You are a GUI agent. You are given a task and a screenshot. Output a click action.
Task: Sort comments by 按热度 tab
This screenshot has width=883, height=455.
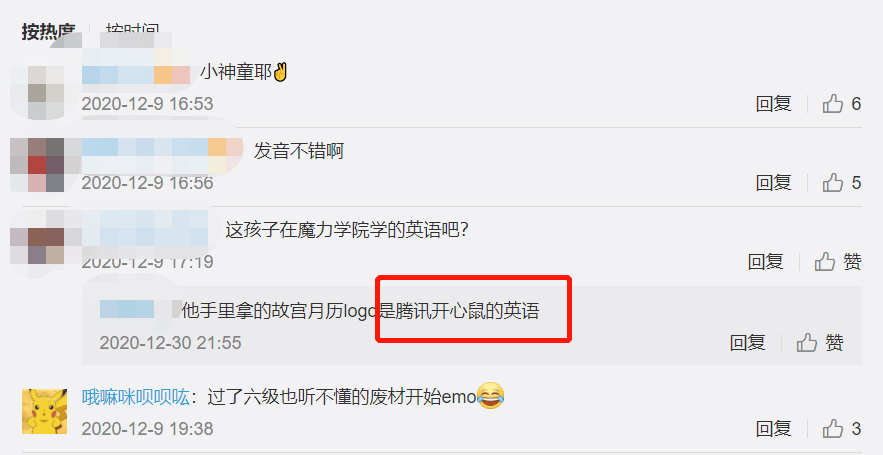pyautogui.click(x=48, y=31)
